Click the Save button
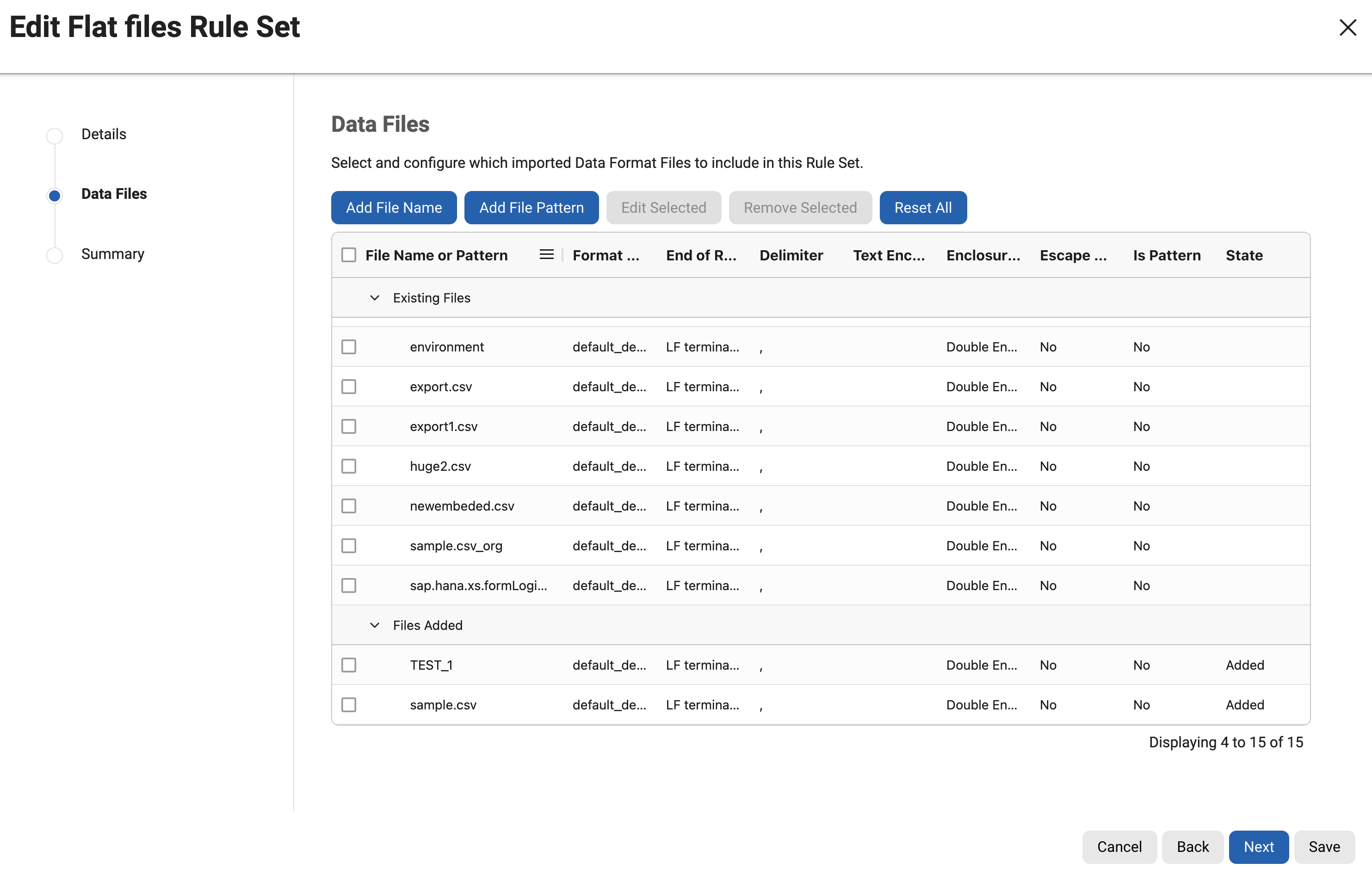 point(1323,846)
